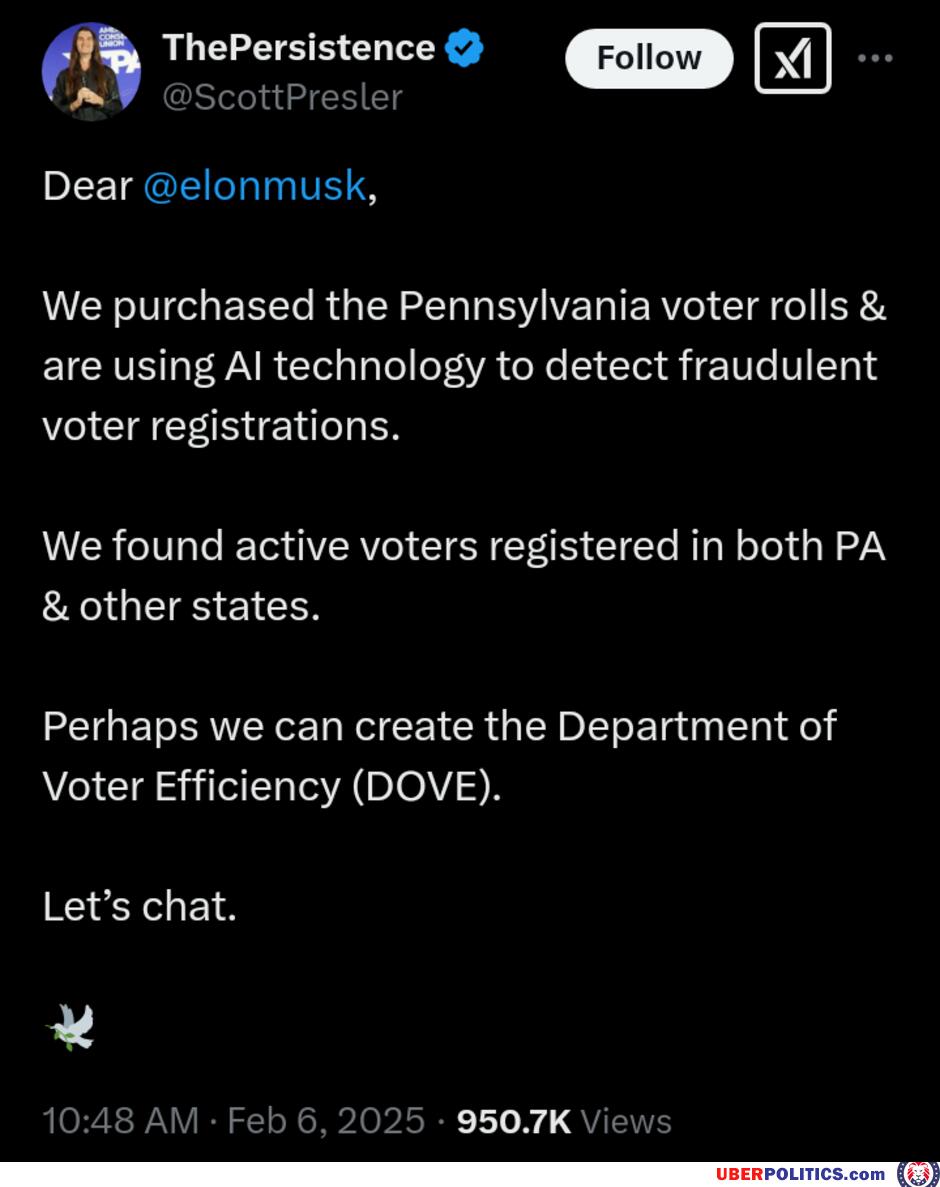Open the Feb 6, 2025 date link

click(x=326, y=1120)
